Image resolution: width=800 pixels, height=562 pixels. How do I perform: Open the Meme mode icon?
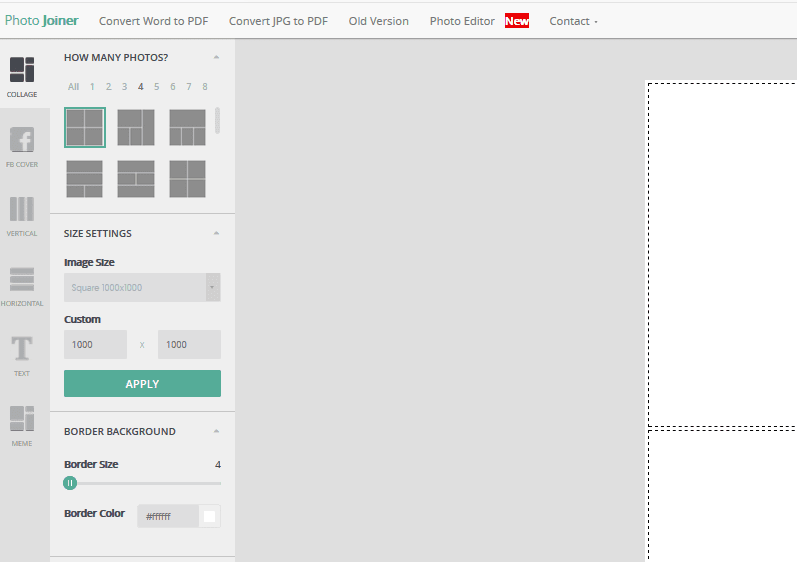point(22,419)
